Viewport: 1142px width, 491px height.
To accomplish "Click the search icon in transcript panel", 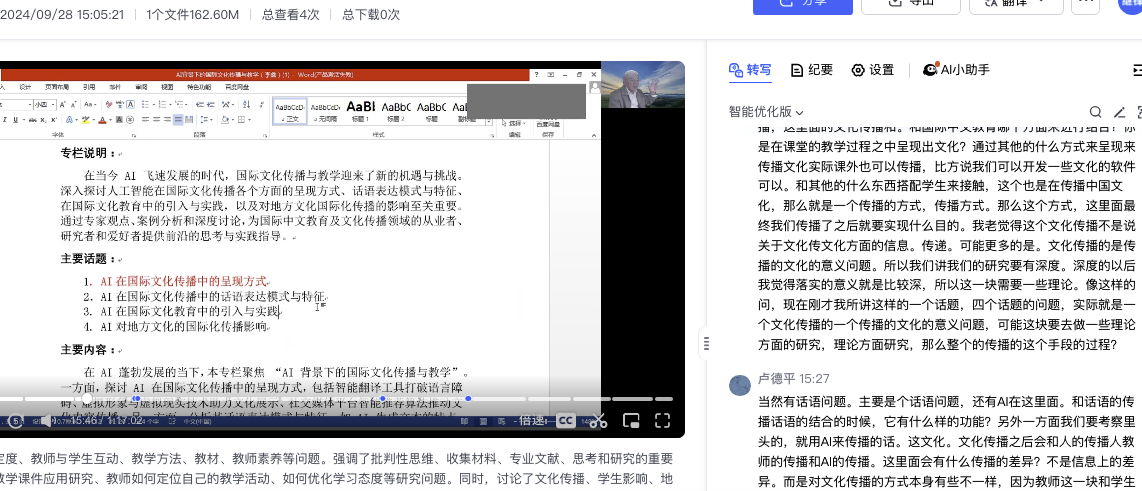I will 1096,112.
